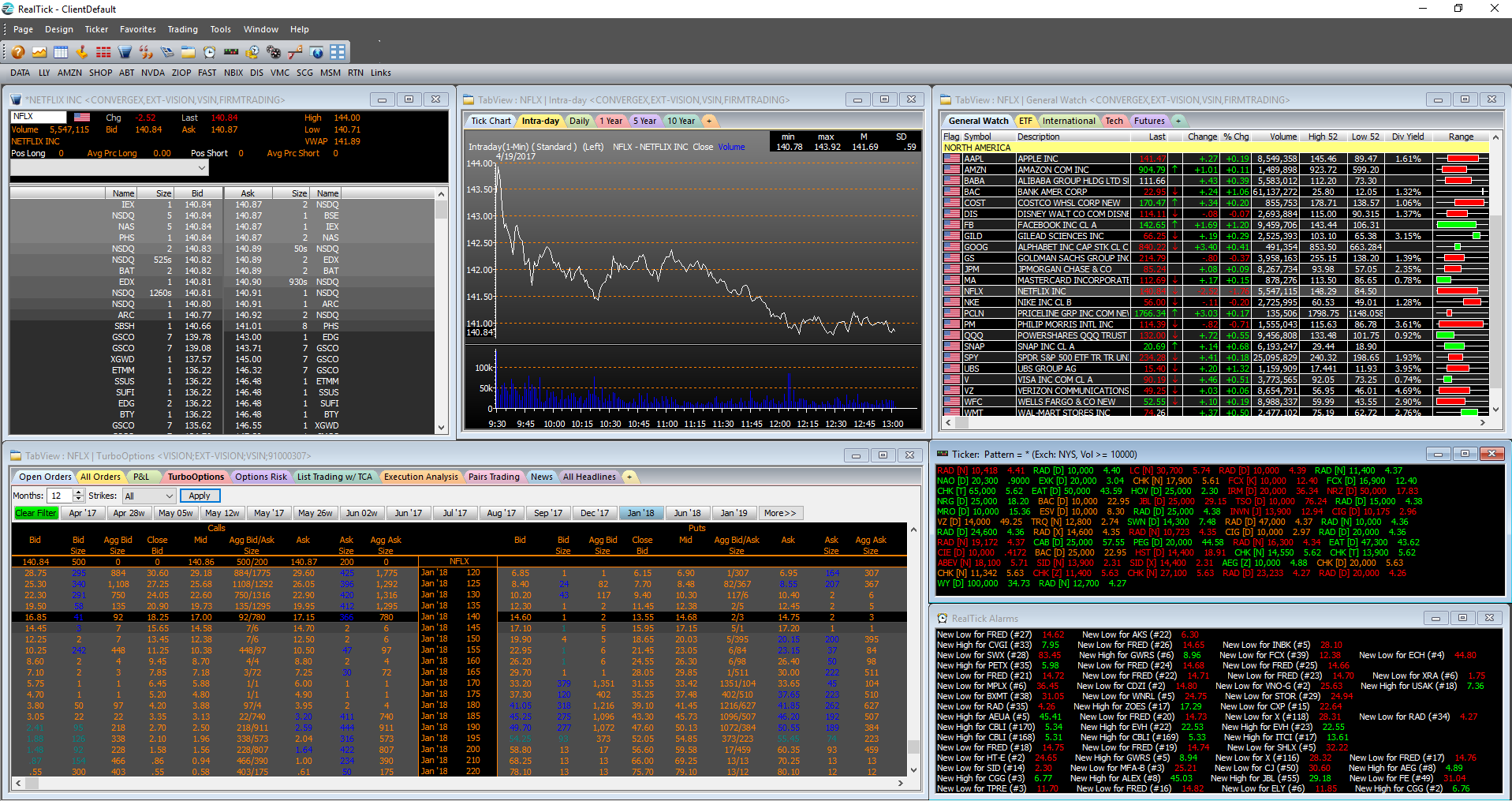
Task: Open the empty combo box under Pos Long
Action: (x=110, y=168)
